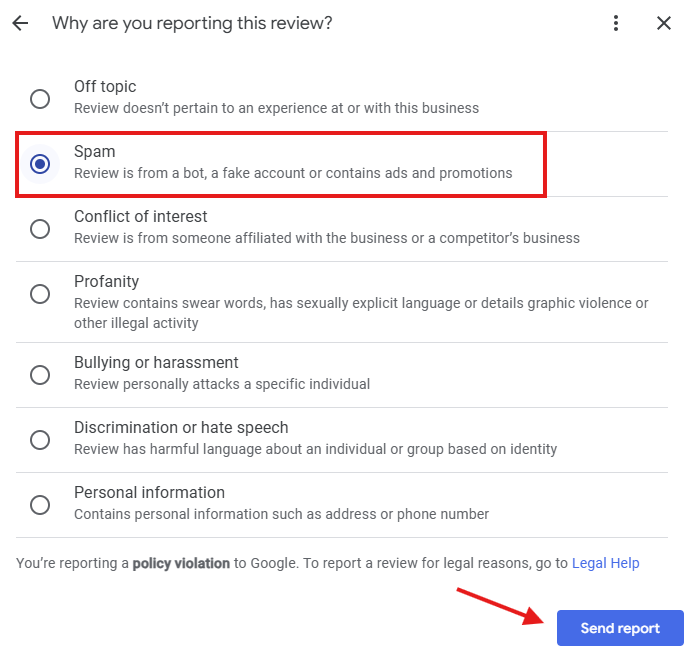Click description 'Review doesn't pertain to an experience'
685x649 pixels.
(277, 108)
